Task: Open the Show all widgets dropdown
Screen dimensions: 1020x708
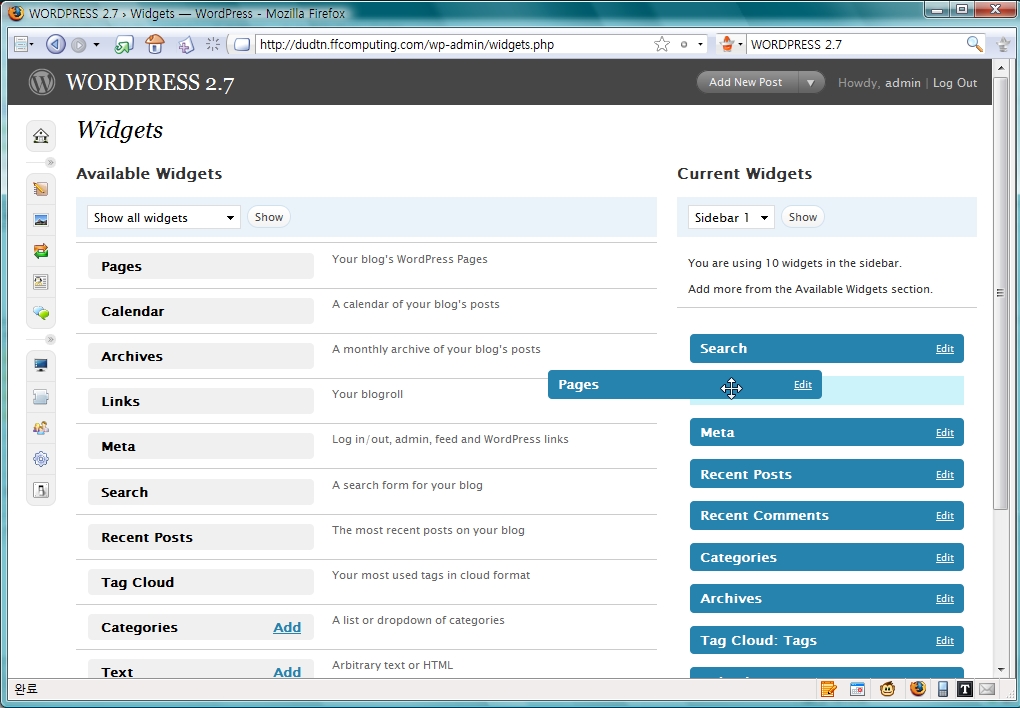Action: (x=164, y=217)
